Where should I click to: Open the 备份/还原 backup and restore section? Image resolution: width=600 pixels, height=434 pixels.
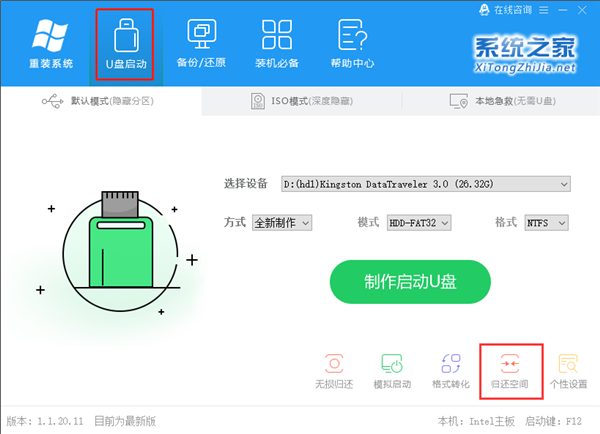tap(201, 44)
